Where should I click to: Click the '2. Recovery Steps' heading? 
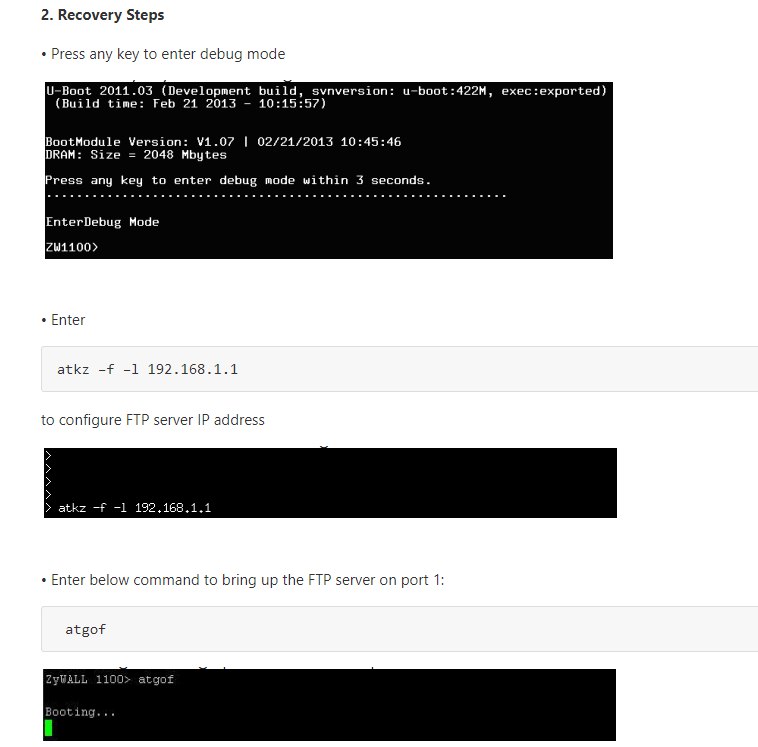[x=102, y=15]
